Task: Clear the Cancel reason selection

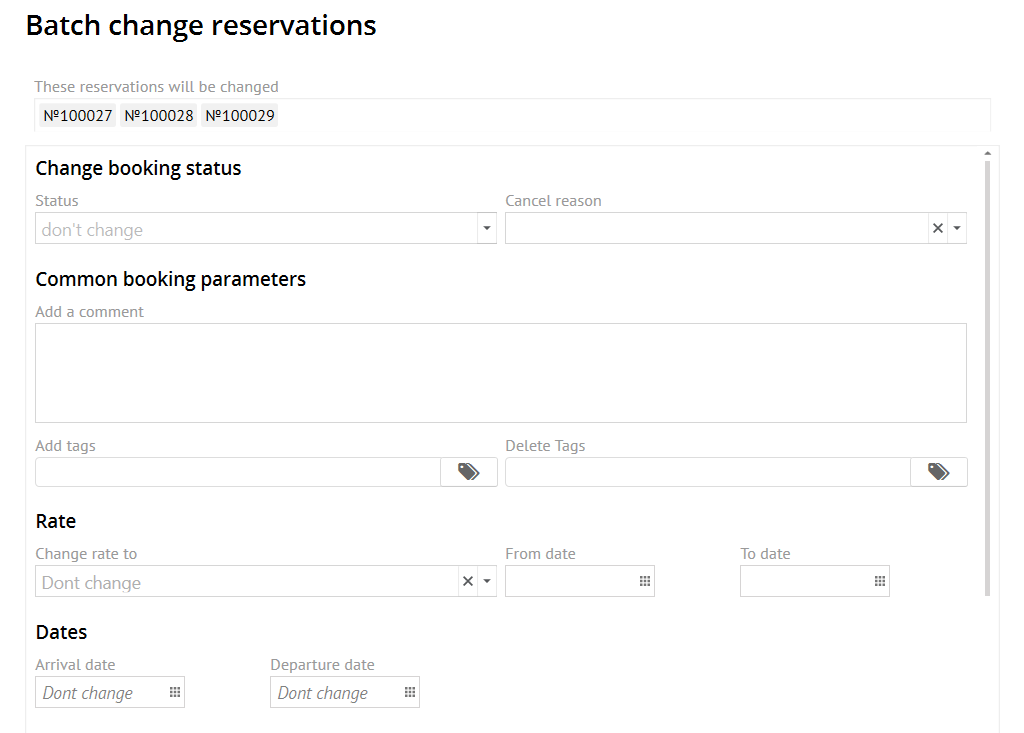Action: click(x=938, y=229)
